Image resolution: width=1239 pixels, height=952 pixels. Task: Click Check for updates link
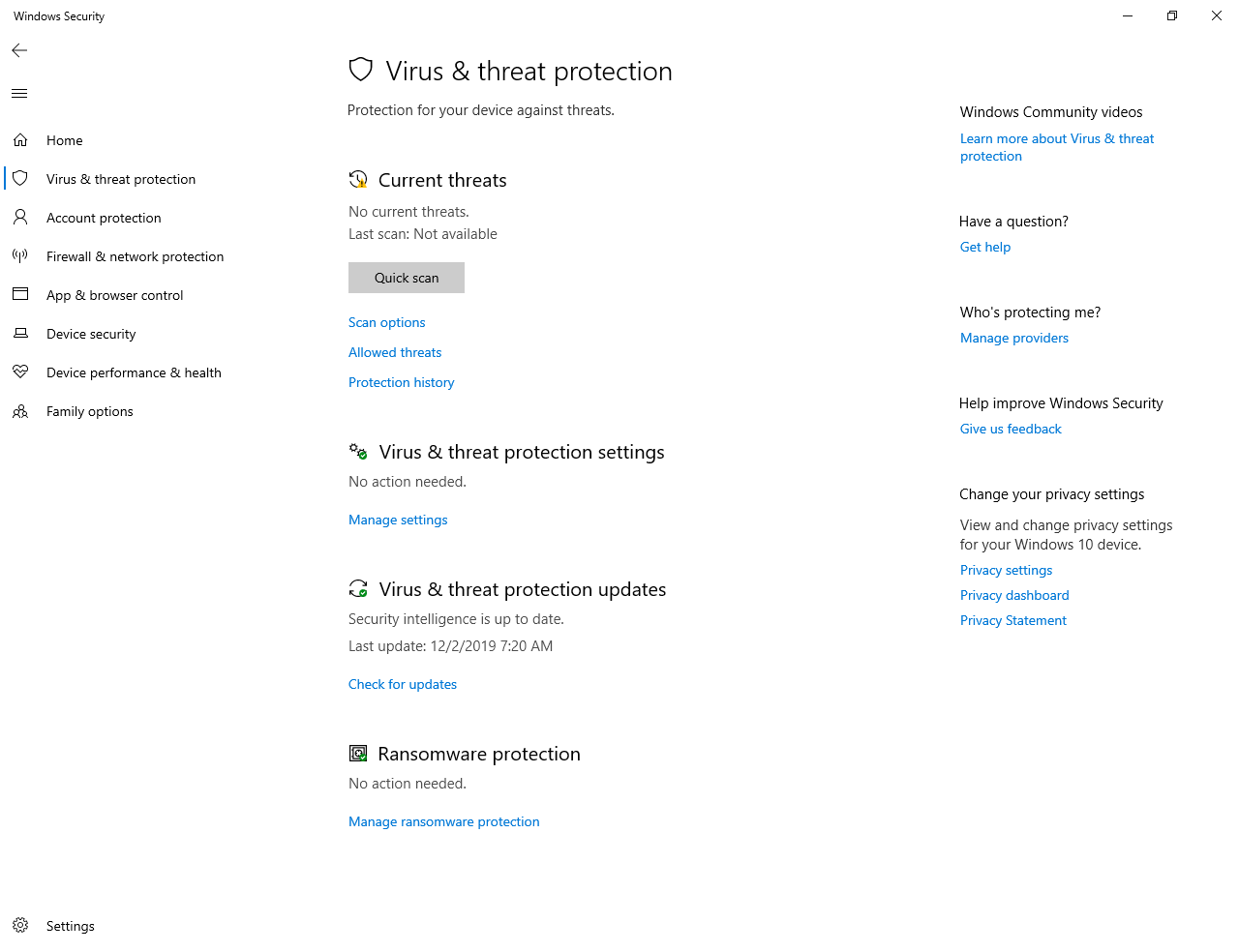(403, 684)
